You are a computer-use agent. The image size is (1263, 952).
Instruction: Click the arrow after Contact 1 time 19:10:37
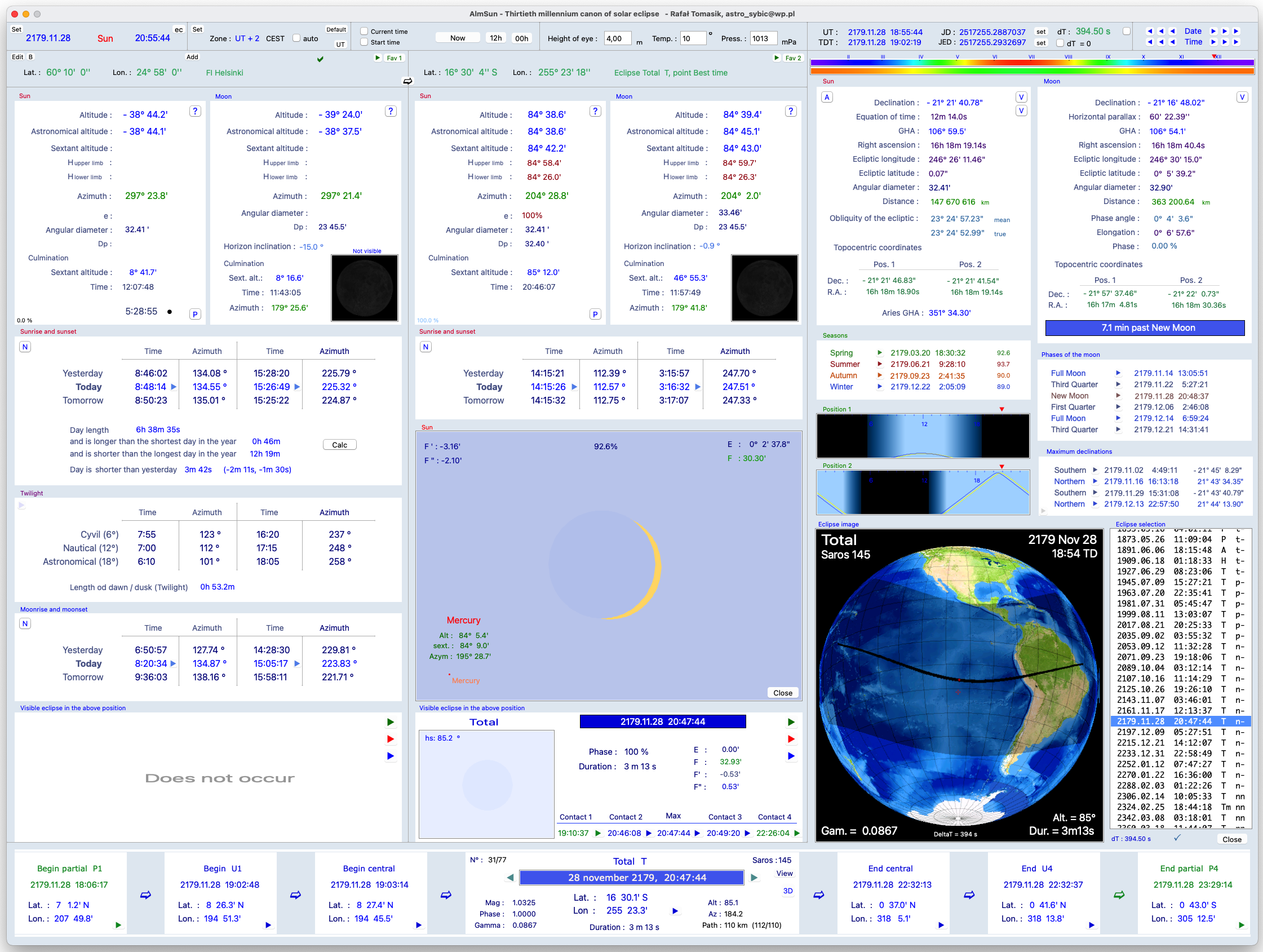[x=598, y=833]
